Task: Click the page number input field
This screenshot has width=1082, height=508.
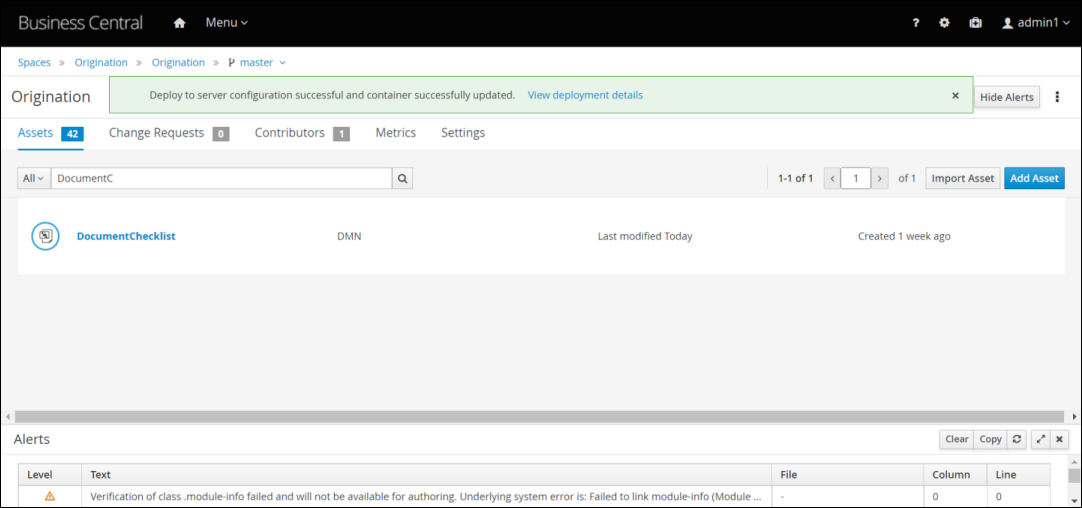Action: coord(856,178)
